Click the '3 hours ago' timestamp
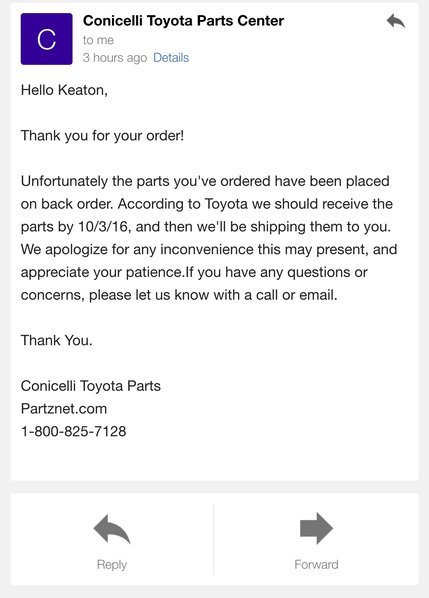This screenshot has width=429, height=598. [x=115, y=58]
